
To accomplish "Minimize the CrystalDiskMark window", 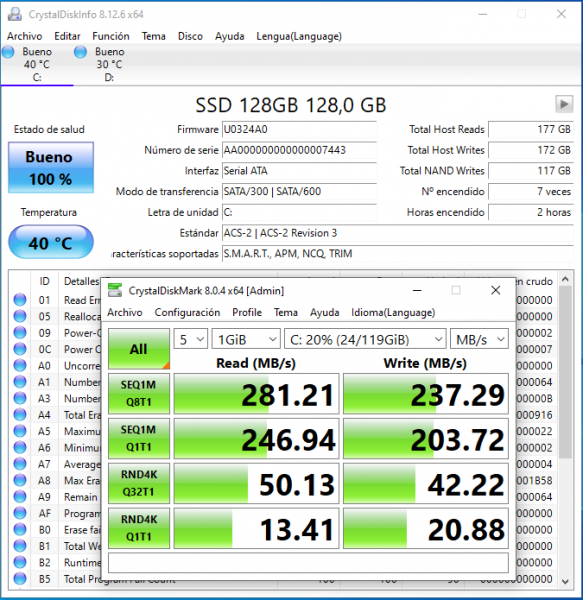I will [x=417, y=290].
